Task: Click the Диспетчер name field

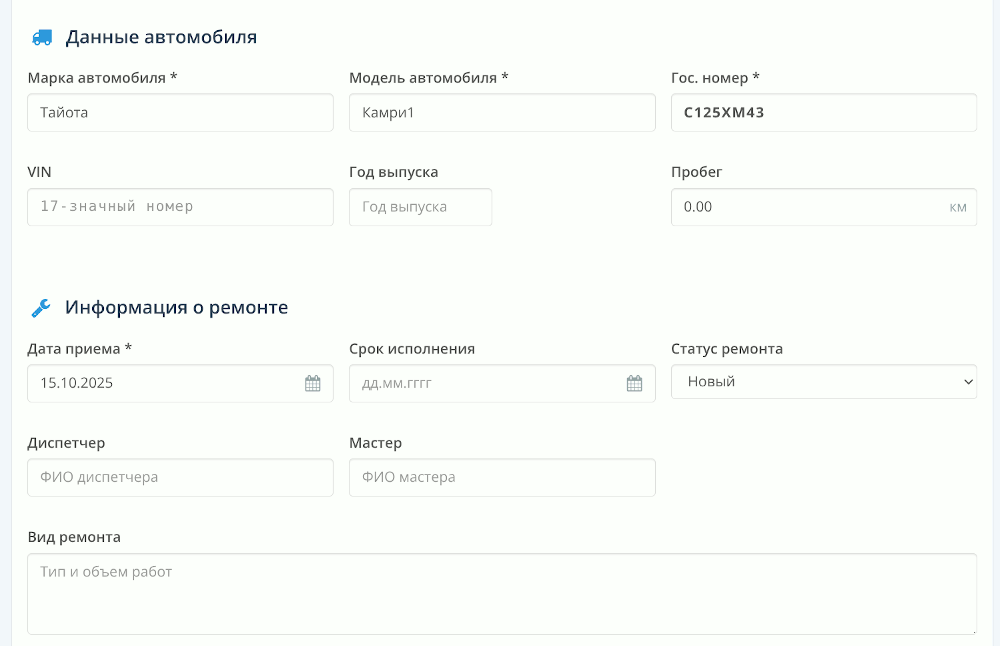Action: [x=180, y=477]
